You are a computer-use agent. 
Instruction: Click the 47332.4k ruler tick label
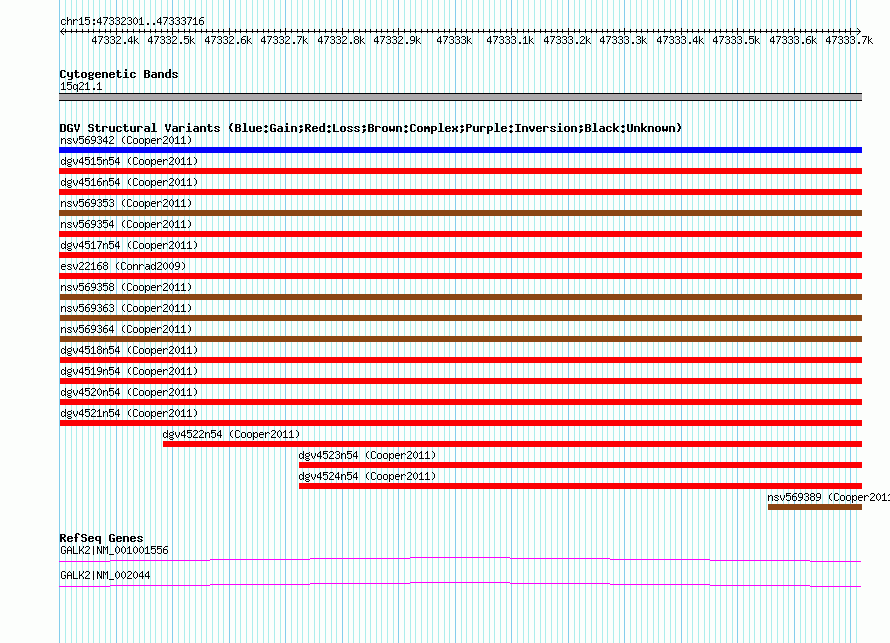pos(115,40)
